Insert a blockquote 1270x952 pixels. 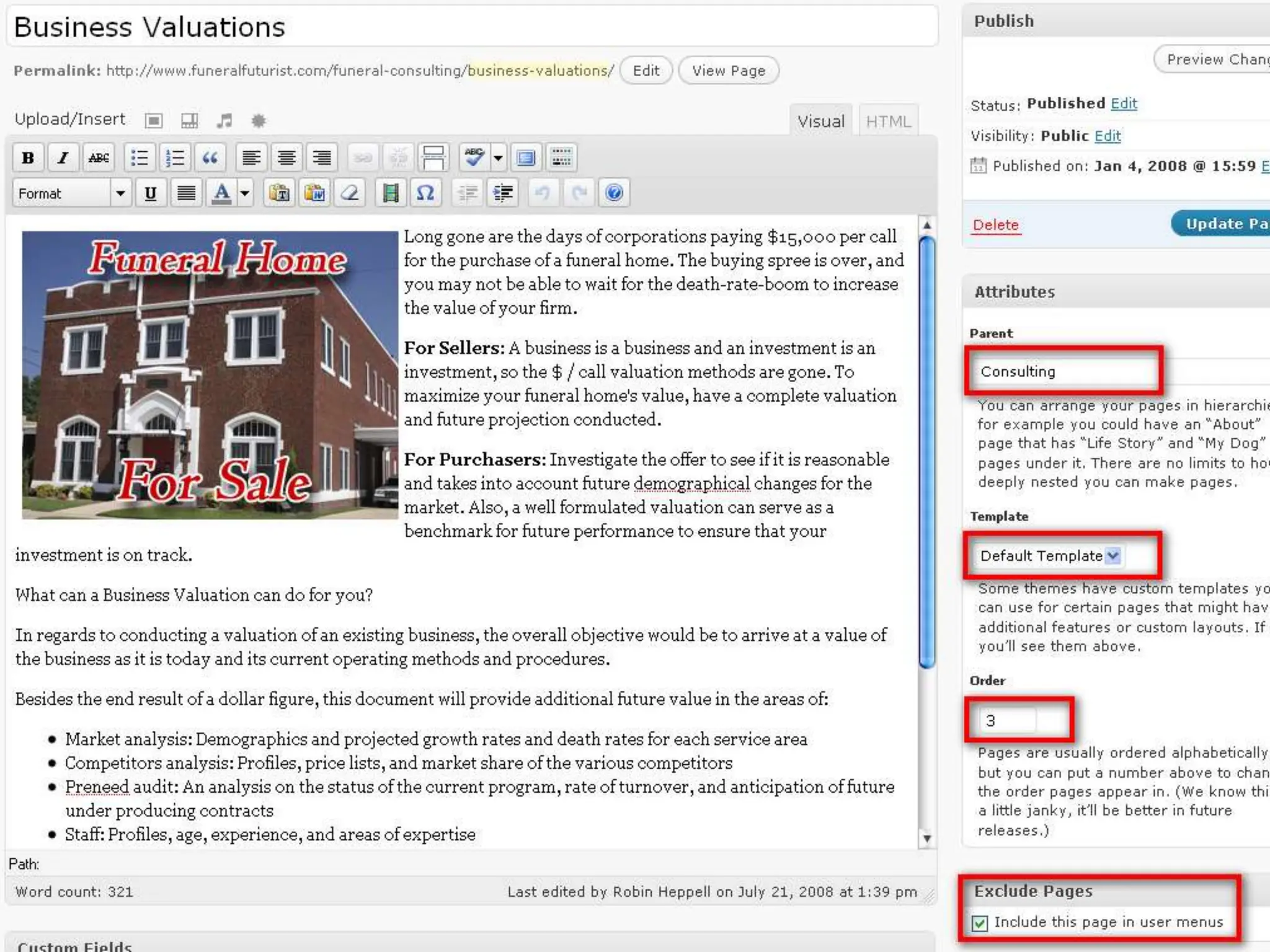[x=210, y=158]
